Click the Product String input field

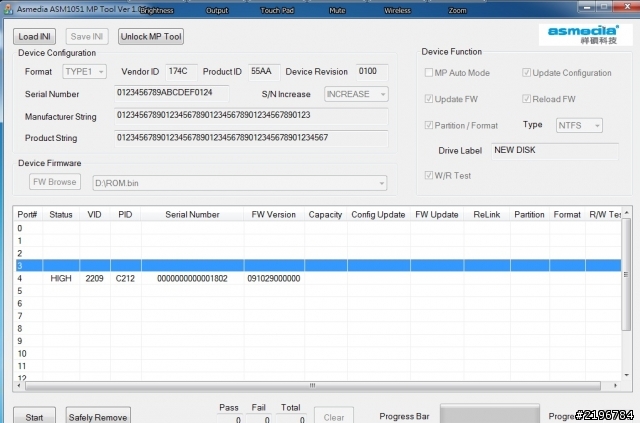tap(251, 139)
